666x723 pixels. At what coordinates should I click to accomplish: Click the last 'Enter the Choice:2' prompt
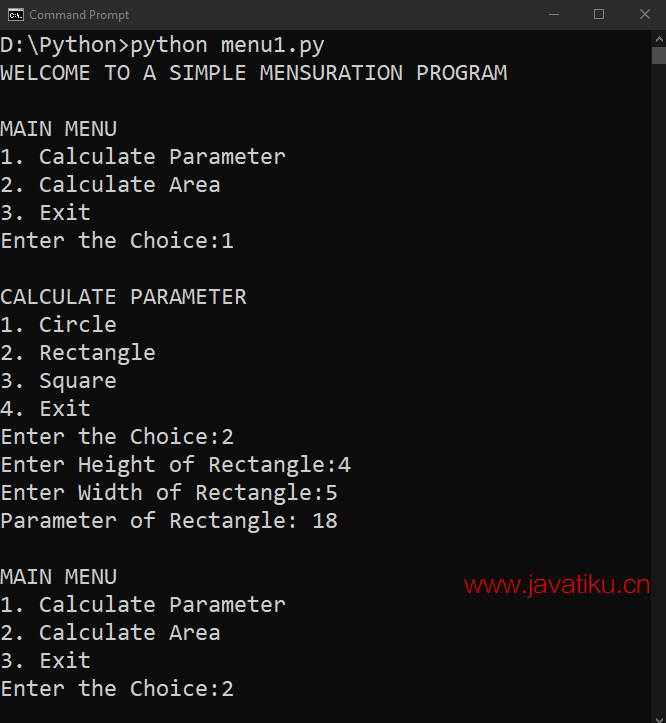pyautogui.click(x=117, y=689)
